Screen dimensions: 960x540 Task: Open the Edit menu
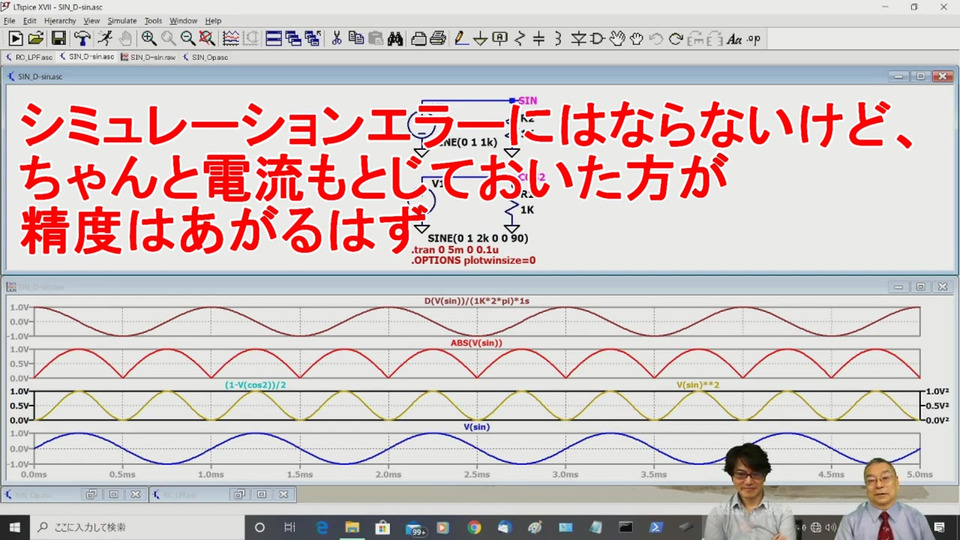pos(29,21)
